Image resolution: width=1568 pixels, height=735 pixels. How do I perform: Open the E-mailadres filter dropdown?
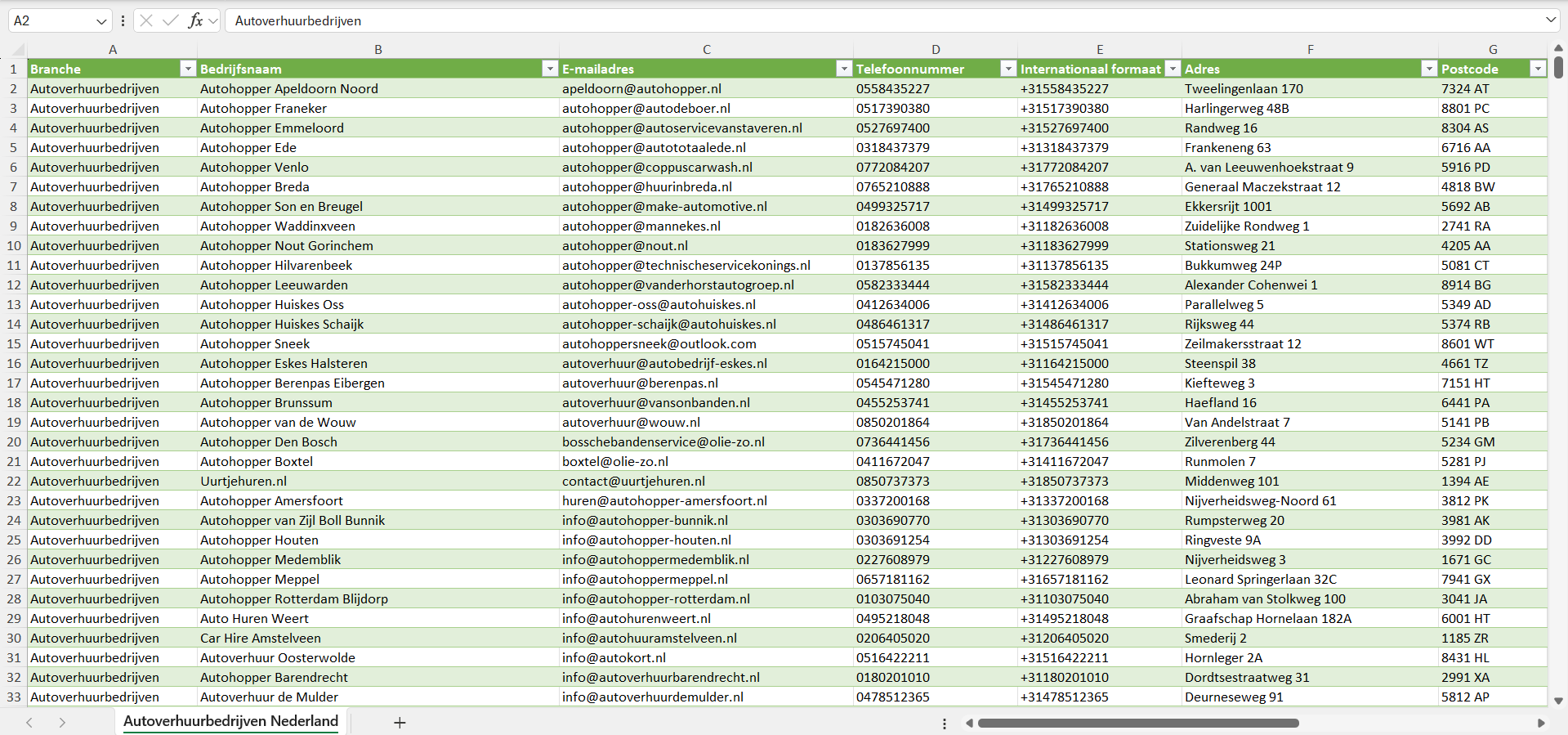[x=844, y=69]
